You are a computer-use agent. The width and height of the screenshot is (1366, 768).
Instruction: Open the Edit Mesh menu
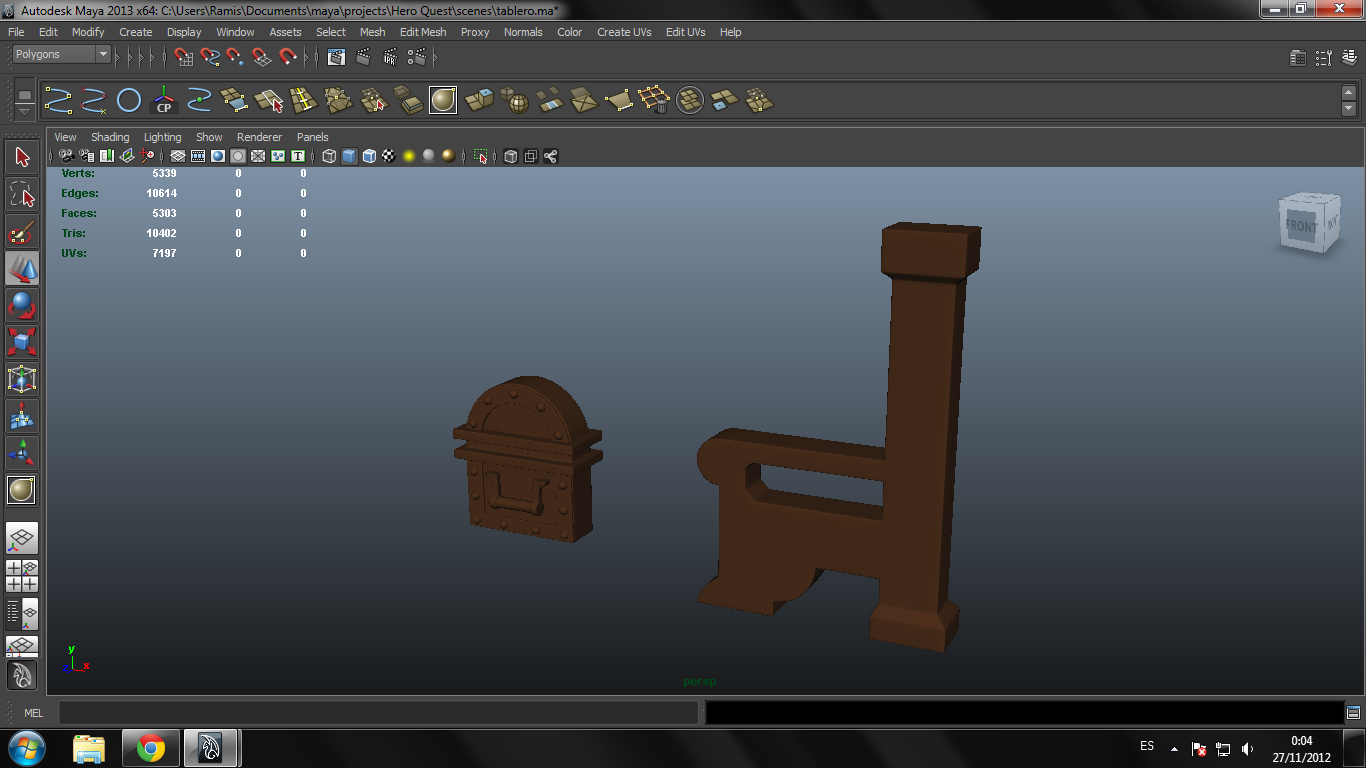tap(423, 32)
